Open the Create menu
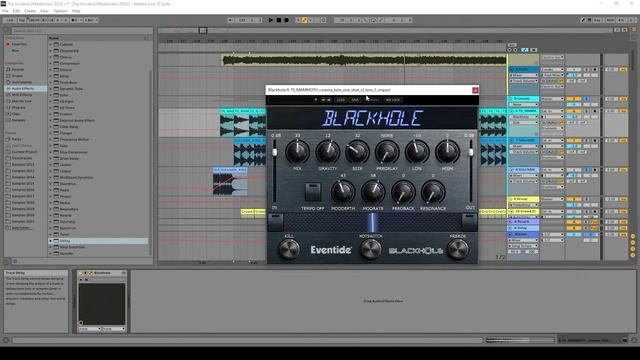 coord(30,11)
